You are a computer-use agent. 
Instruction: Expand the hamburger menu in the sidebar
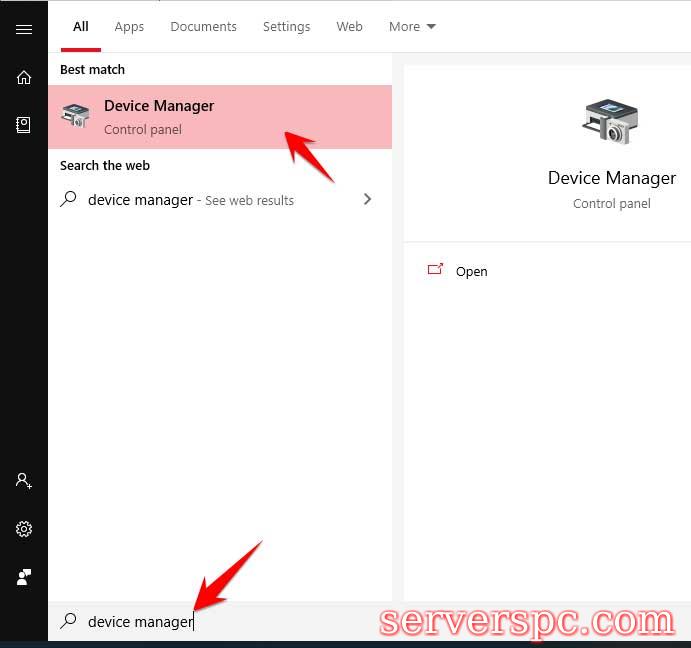point(24,29)
